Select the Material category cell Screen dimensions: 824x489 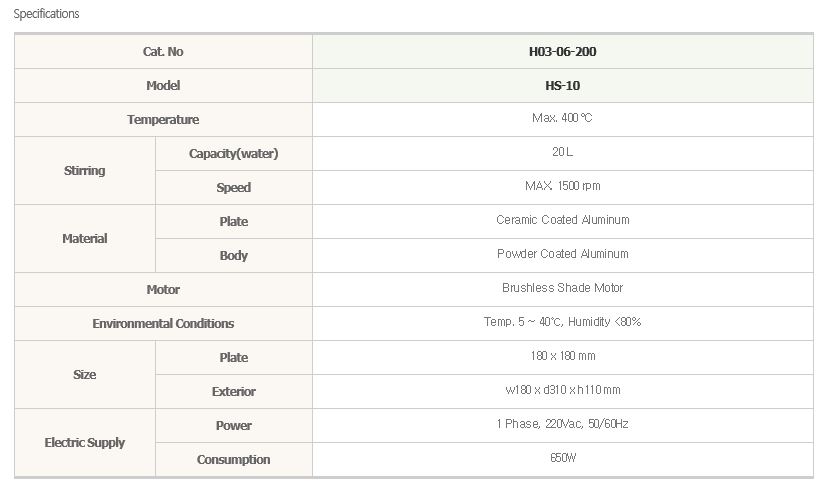tap(84, 239)
